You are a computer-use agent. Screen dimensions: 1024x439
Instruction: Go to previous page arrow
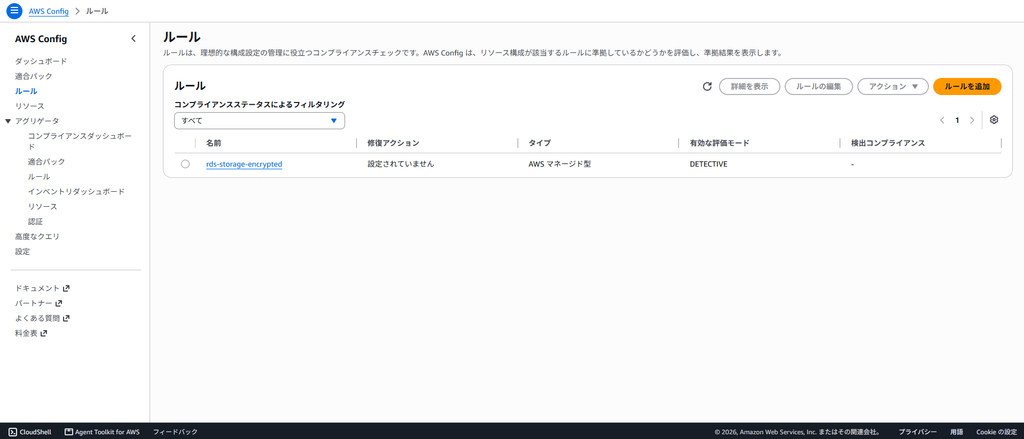click(x=942, y=120)
